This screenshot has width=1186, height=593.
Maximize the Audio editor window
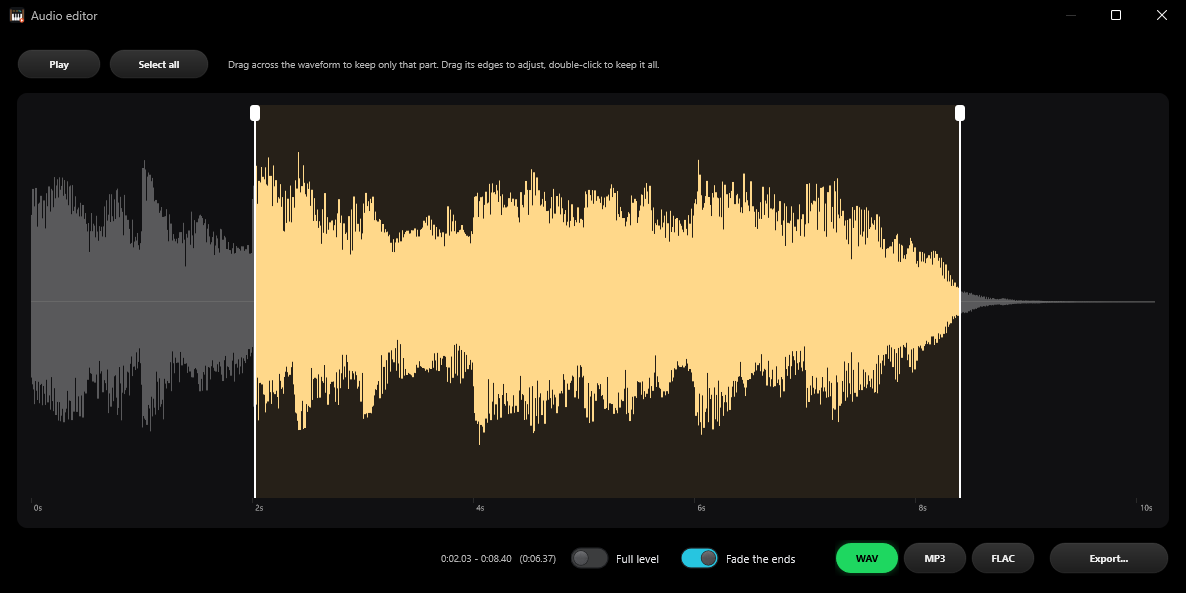point(1116,15)
